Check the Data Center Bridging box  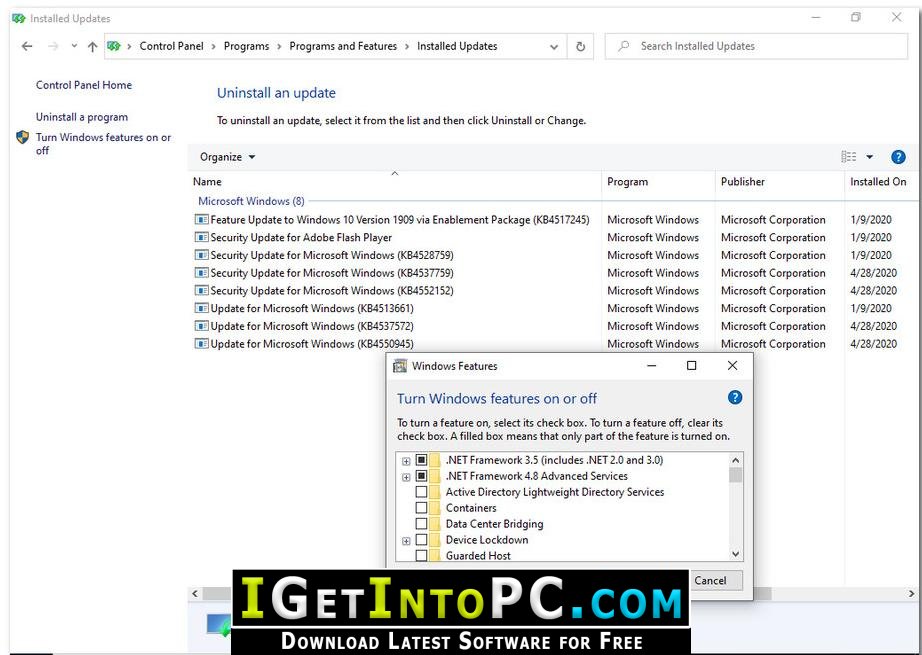click(x=421, y=523)
